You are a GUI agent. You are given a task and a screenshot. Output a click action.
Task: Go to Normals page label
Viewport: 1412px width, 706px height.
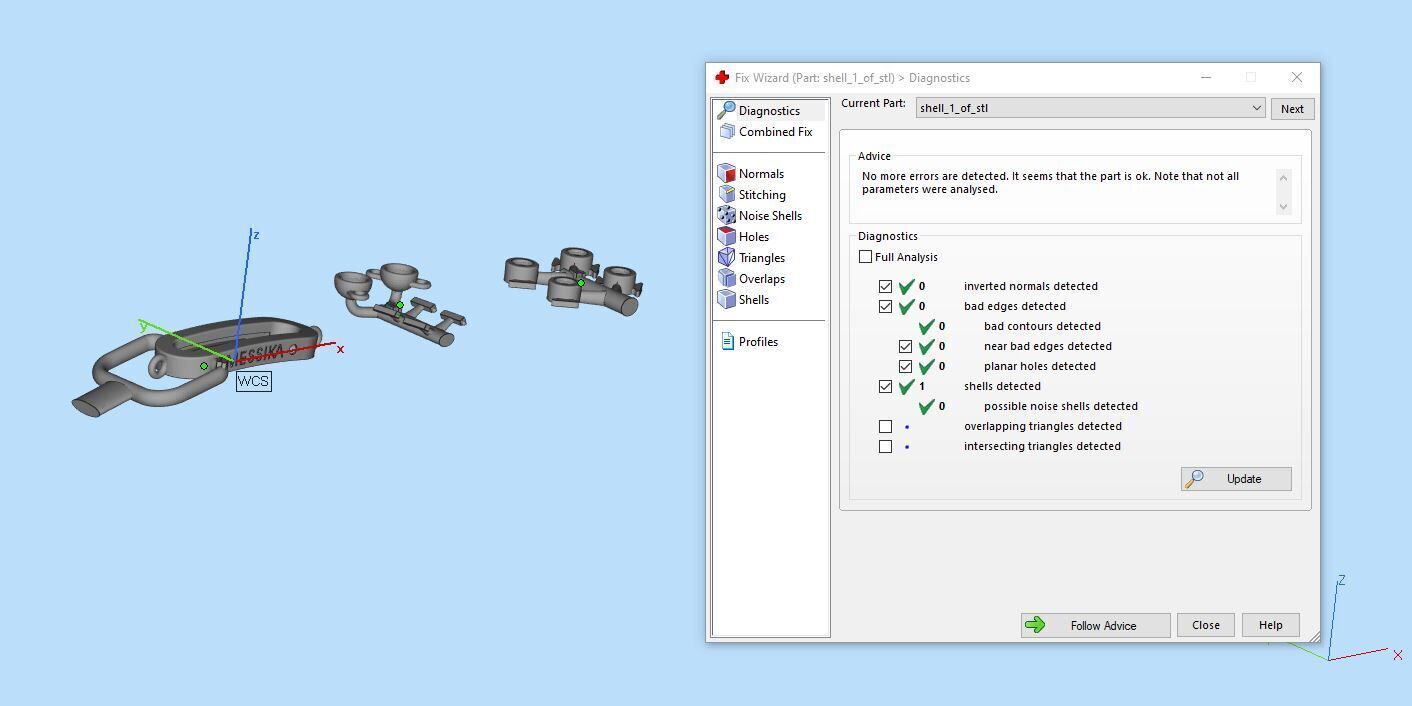761,174
